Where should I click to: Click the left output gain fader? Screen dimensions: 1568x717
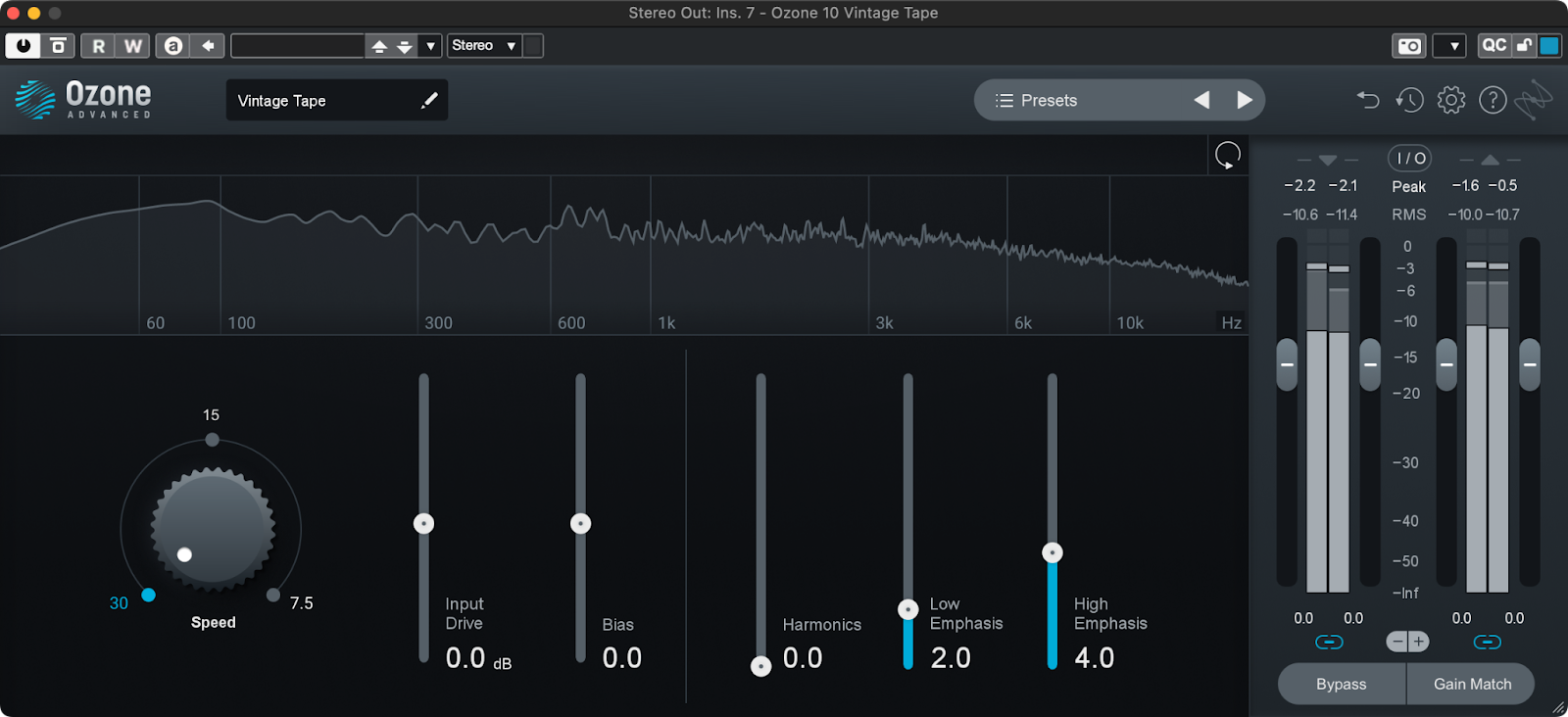coord(1446,364)
